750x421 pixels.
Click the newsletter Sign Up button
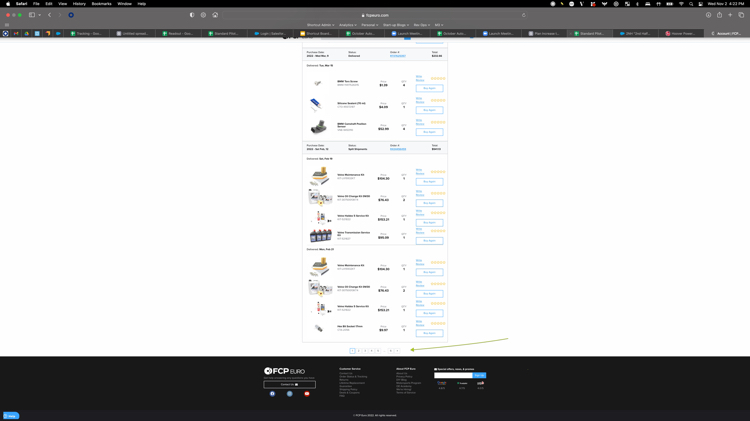(x=479, y=375)
